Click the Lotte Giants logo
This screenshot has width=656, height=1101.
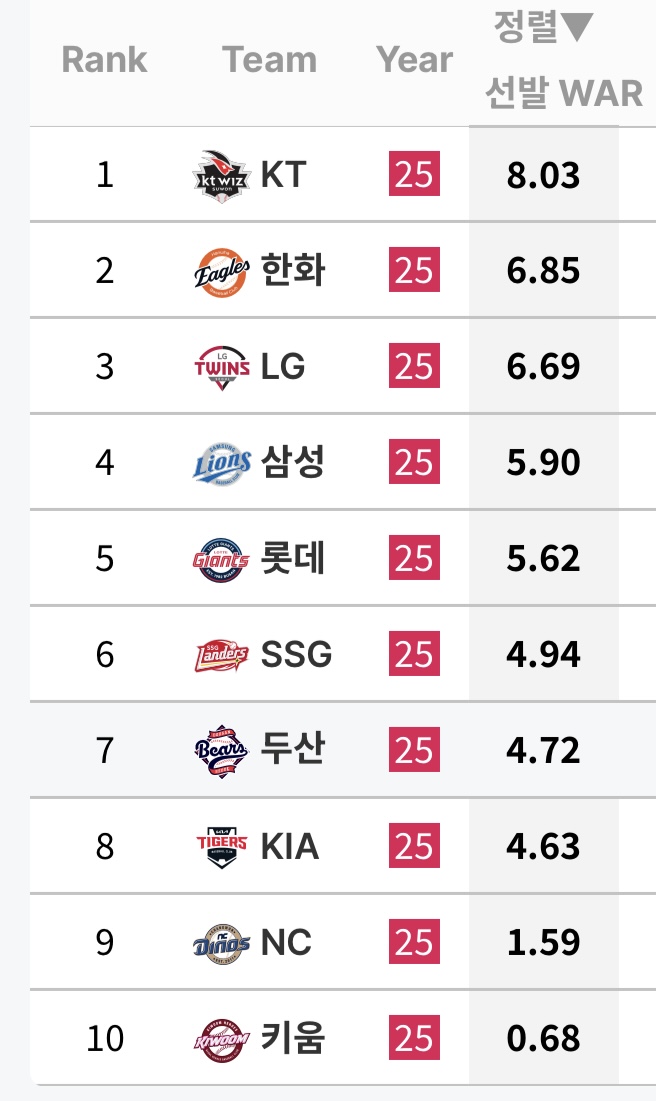tap(220, 559)
